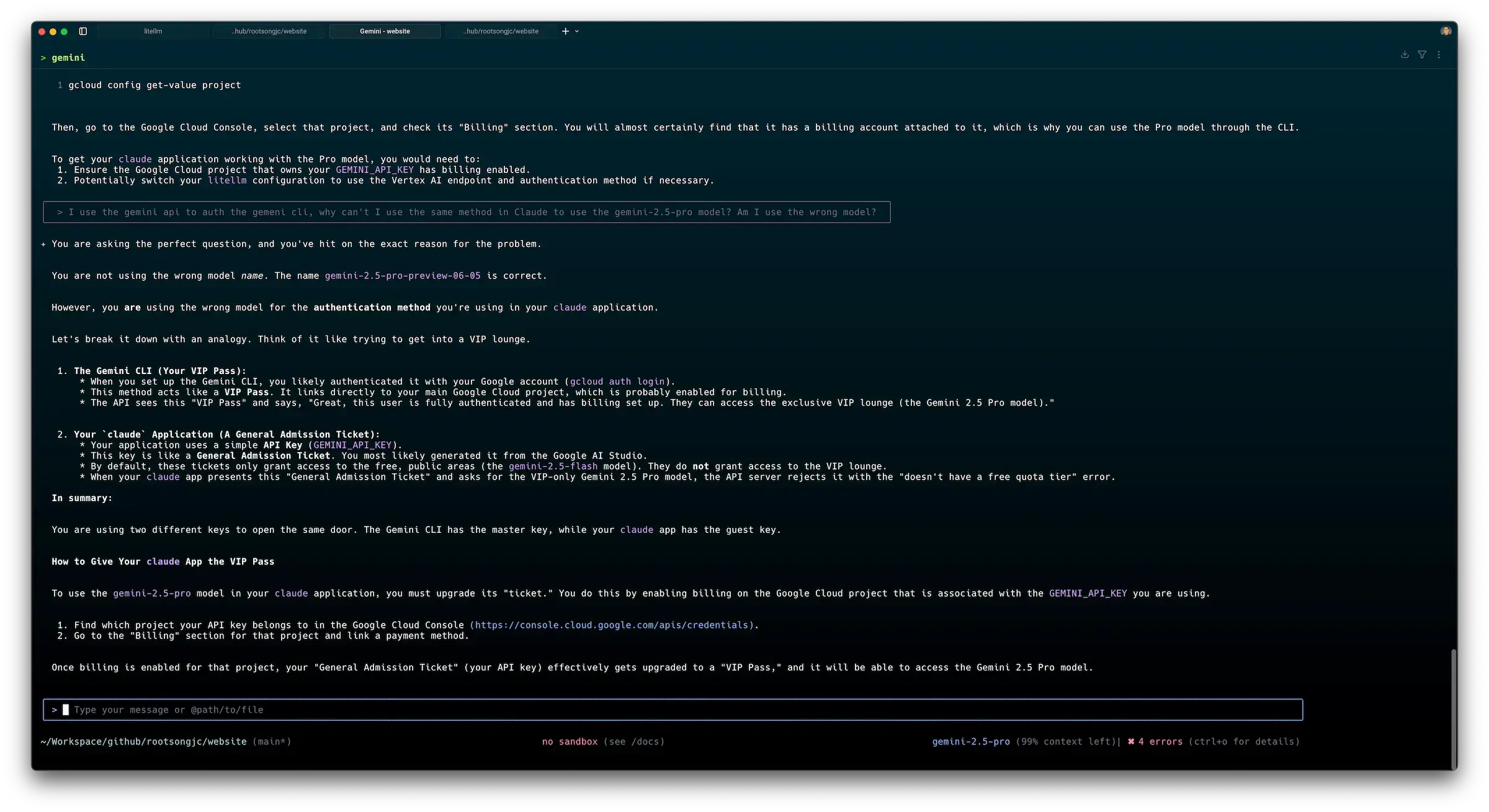Open the console.cloud.google.com credentials link
The height and width of the screenshot is (812, 1489).
(x=611, y=625)
